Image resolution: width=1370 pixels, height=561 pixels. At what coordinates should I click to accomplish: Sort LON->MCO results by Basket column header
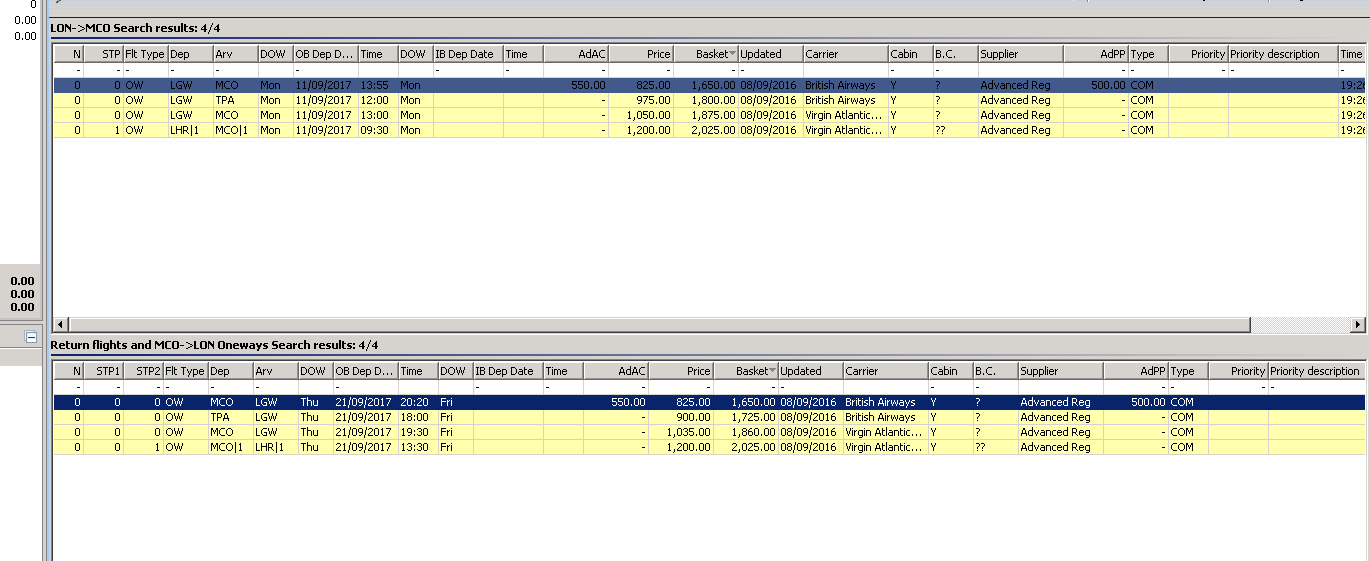(x=705, y=54)
